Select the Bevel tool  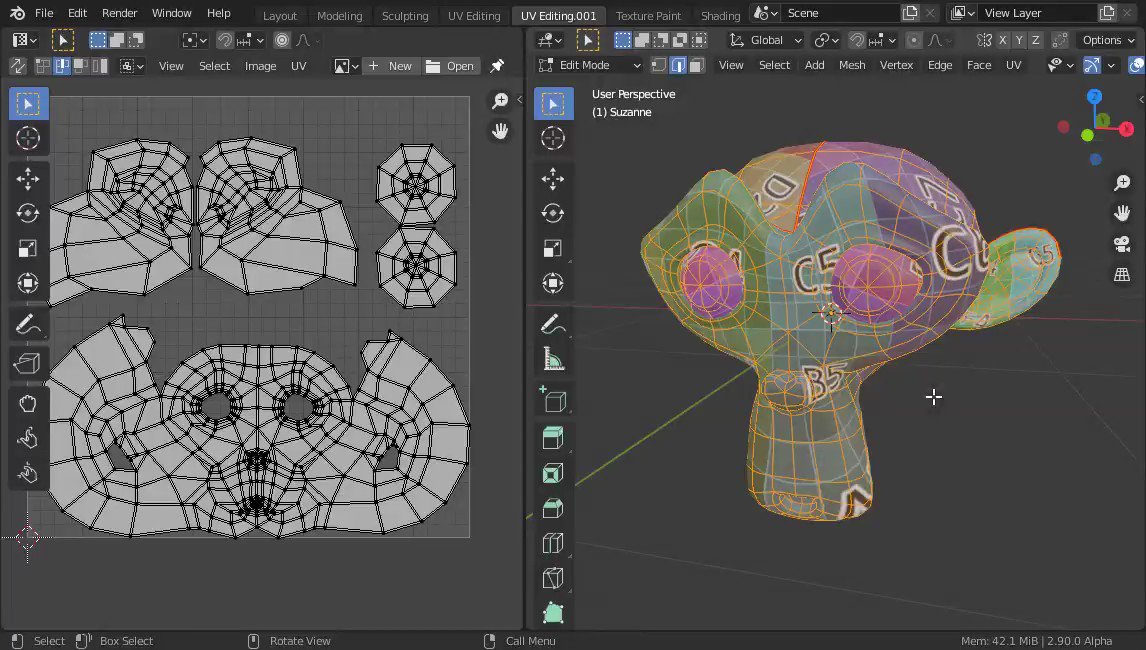553,508
